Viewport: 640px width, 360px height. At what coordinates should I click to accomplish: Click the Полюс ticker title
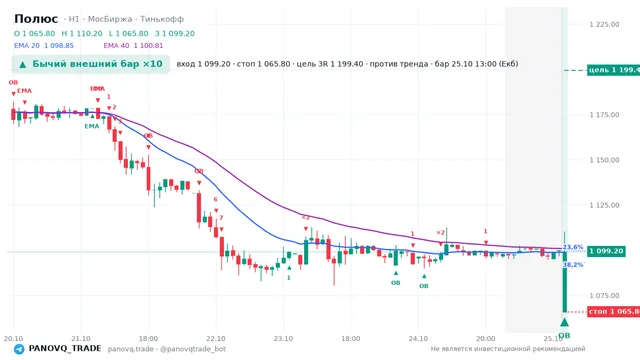click(36, 19)
